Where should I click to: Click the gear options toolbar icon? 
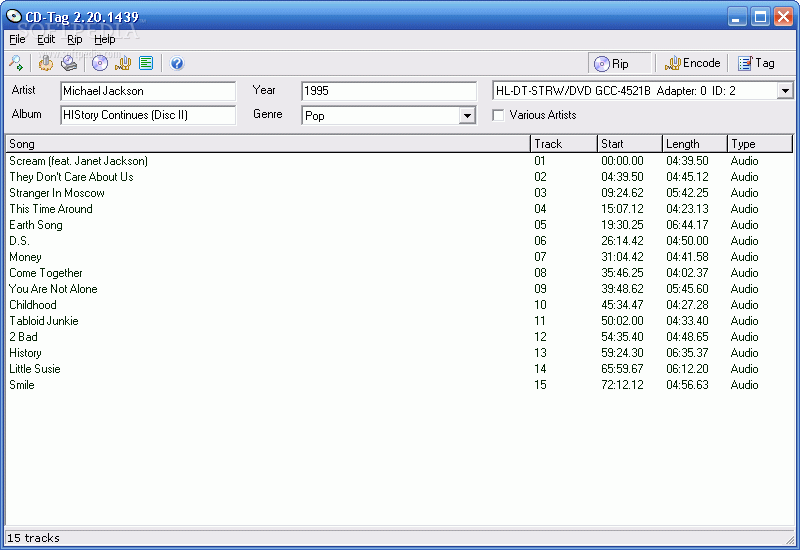point(46,63)
